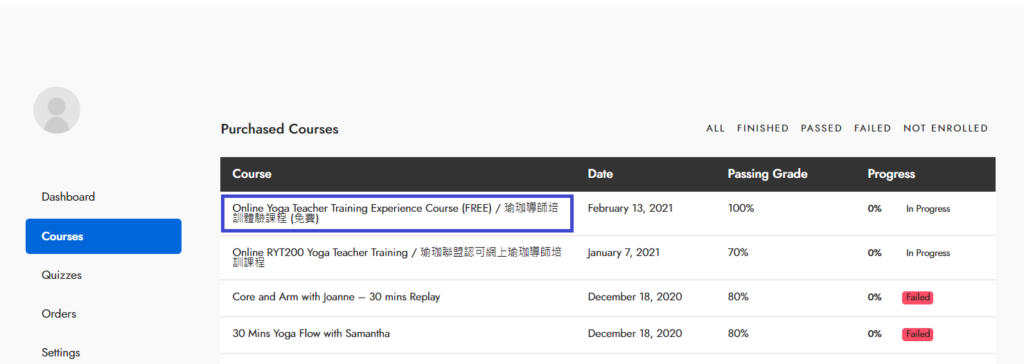1024x364 pixels.
Task: Click the Failed badge for 30 Mins Yoga Flow
Action: 917,334
